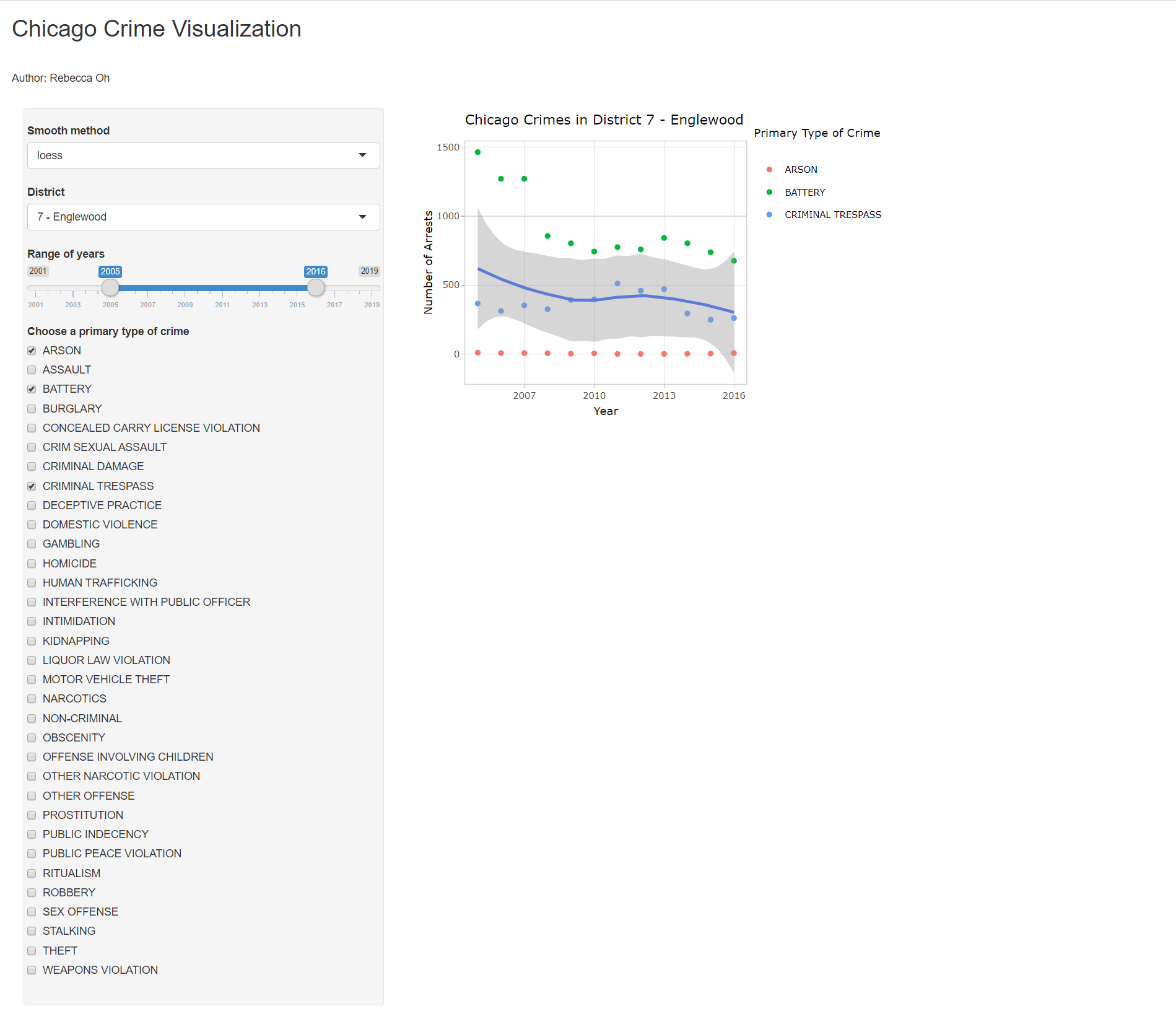Enable the DECEPTIVE PRACTICE checkbox
The width and height of the screenshot is (1176, 1019).
pyautogui.click(x=32, y=505)
